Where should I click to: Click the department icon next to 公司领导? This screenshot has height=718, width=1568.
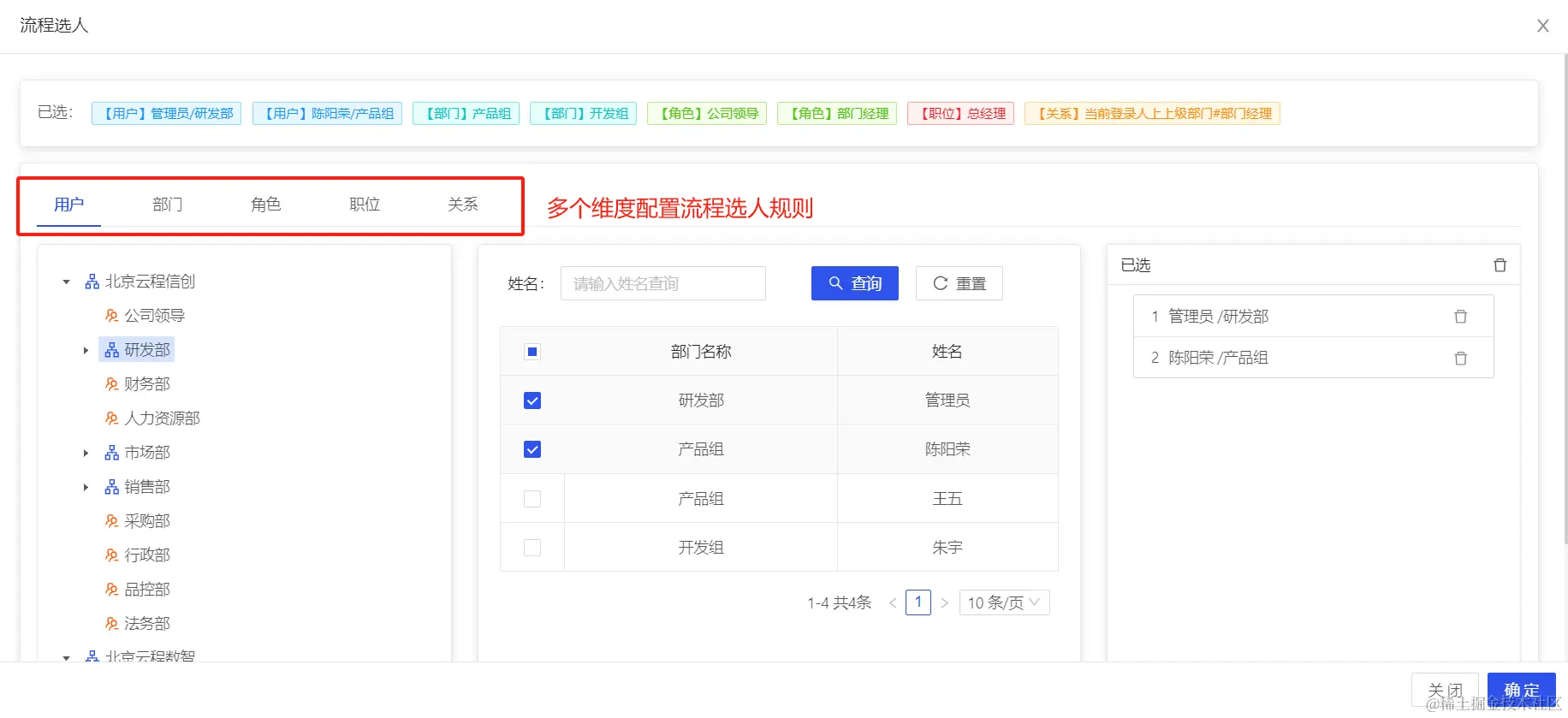(x=111, y=316)
